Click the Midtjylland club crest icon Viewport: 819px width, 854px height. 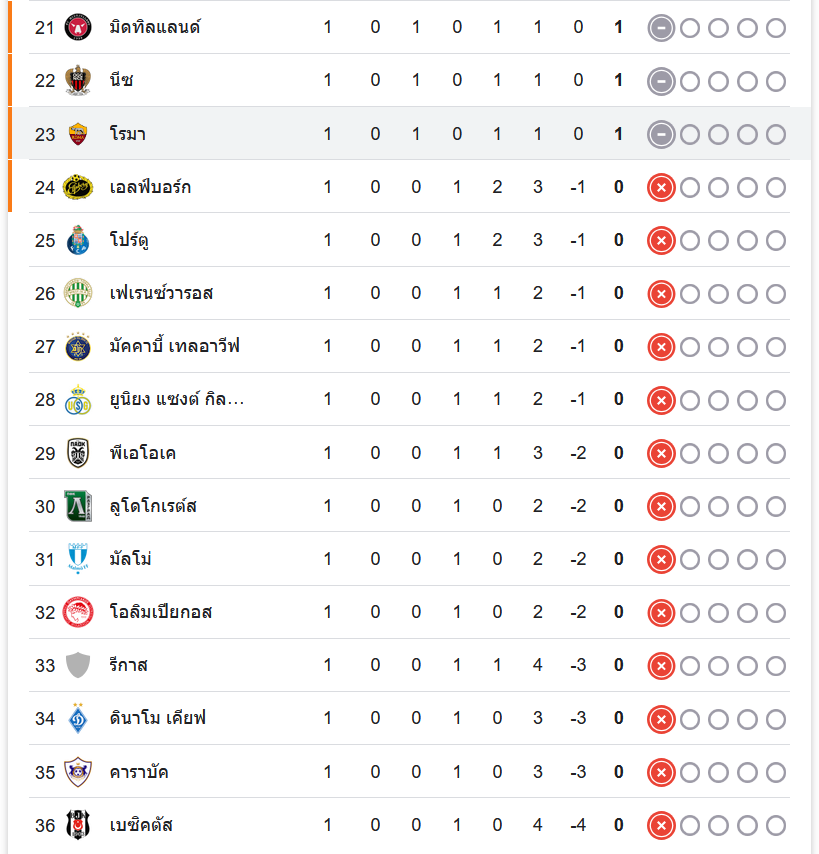77,27
